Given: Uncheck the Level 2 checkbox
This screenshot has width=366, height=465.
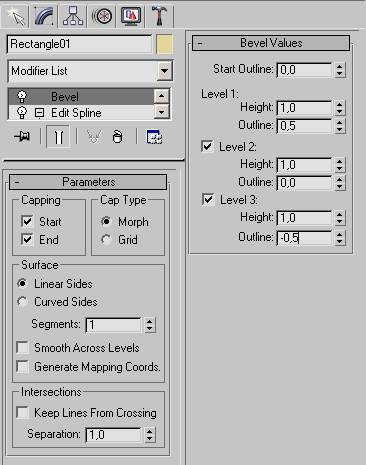Looking at the screenshot, I should pos(207,146).
